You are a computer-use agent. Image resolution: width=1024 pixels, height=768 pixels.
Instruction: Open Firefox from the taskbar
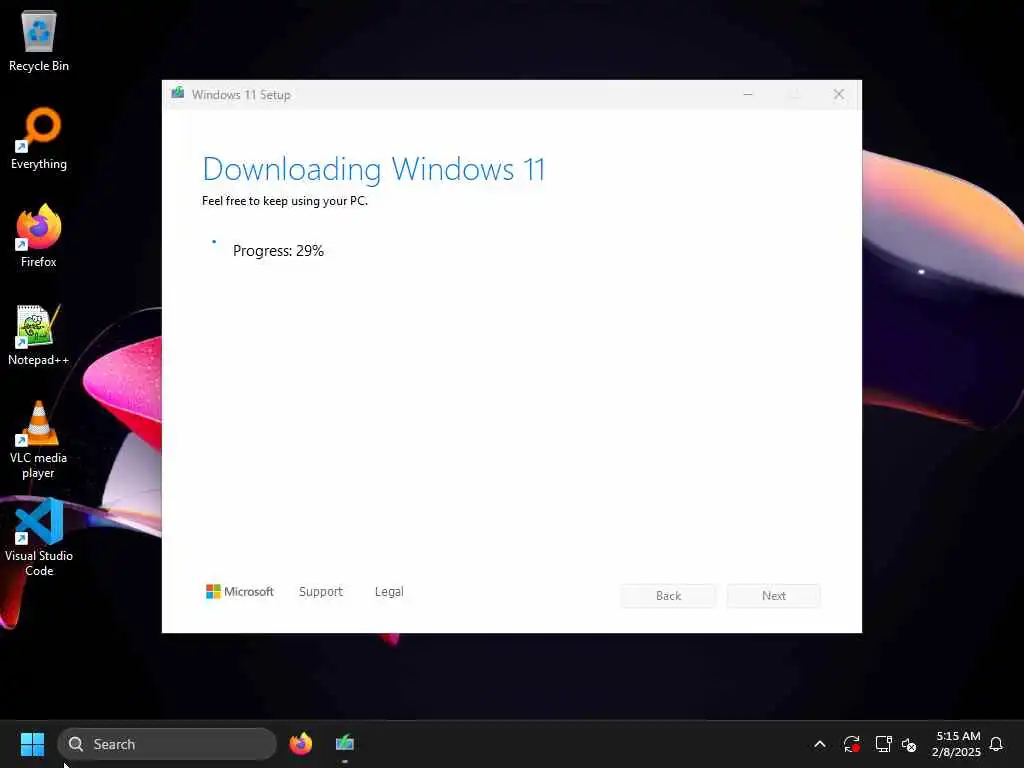(x=300, y=744)
